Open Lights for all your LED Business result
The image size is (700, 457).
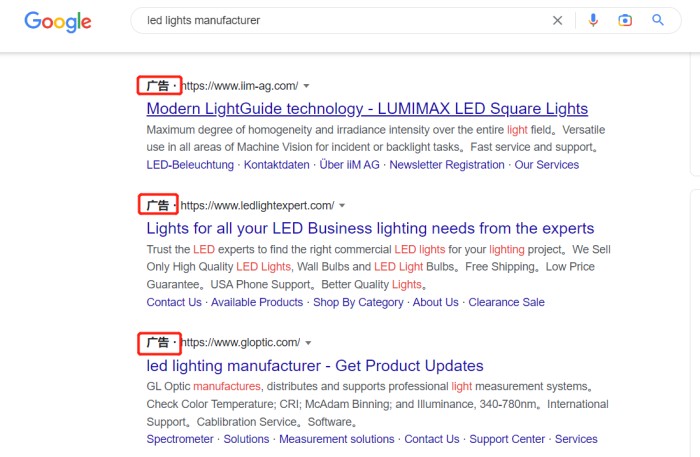pyautogui.click(x=370, y=228)
